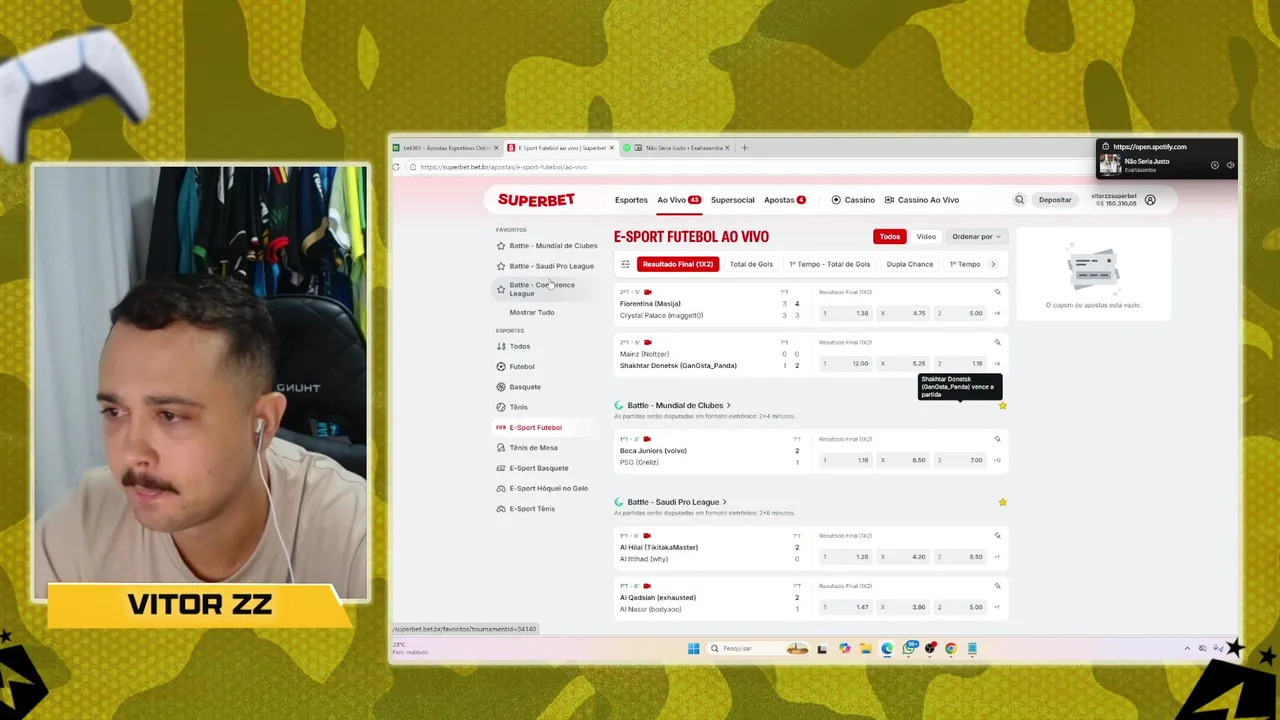Screen dimensions: 1280x720
Task: Expand Battle - Saudi Pro League chevron
Action: point(724,502)
